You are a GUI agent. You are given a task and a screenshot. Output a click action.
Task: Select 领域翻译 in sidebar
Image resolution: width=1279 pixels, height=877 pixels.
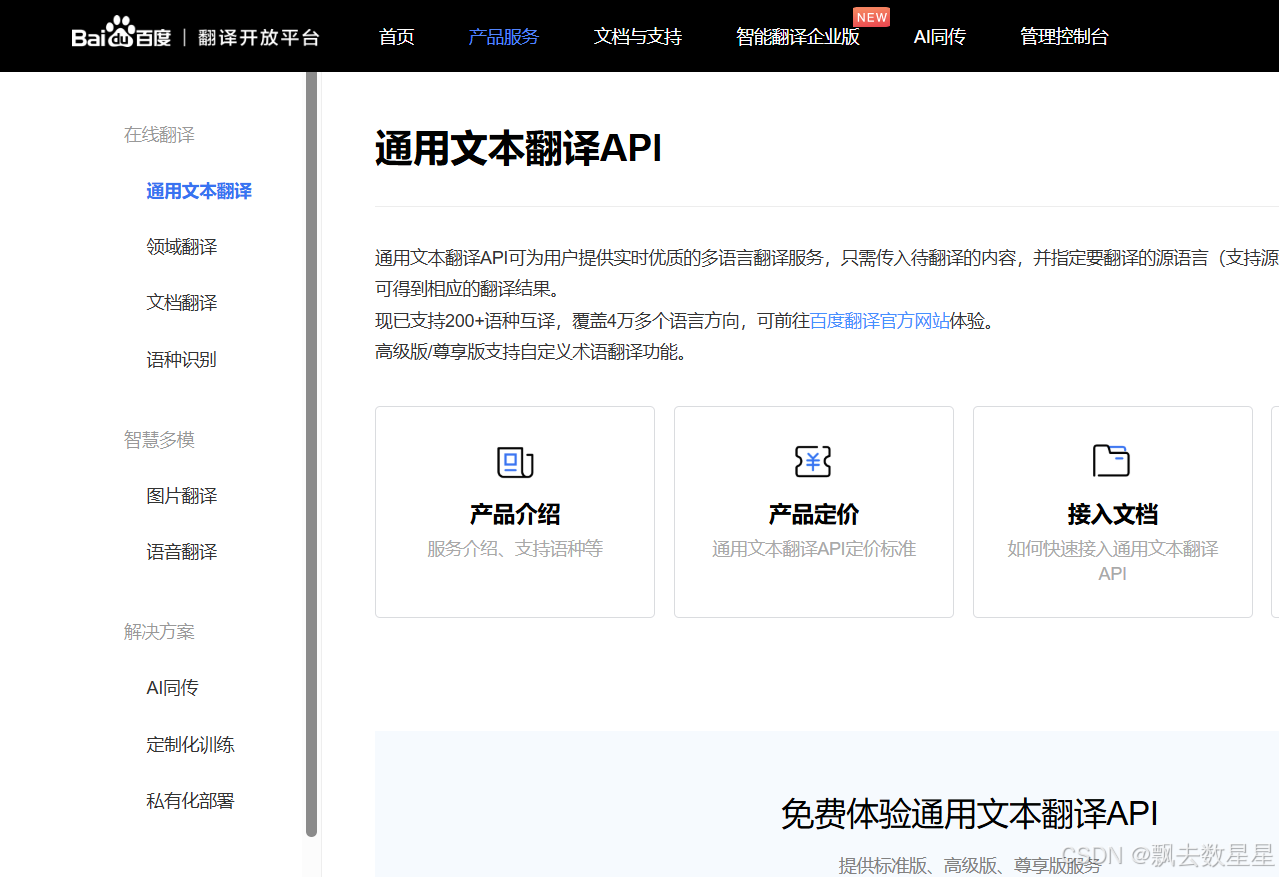pos(182,247)
